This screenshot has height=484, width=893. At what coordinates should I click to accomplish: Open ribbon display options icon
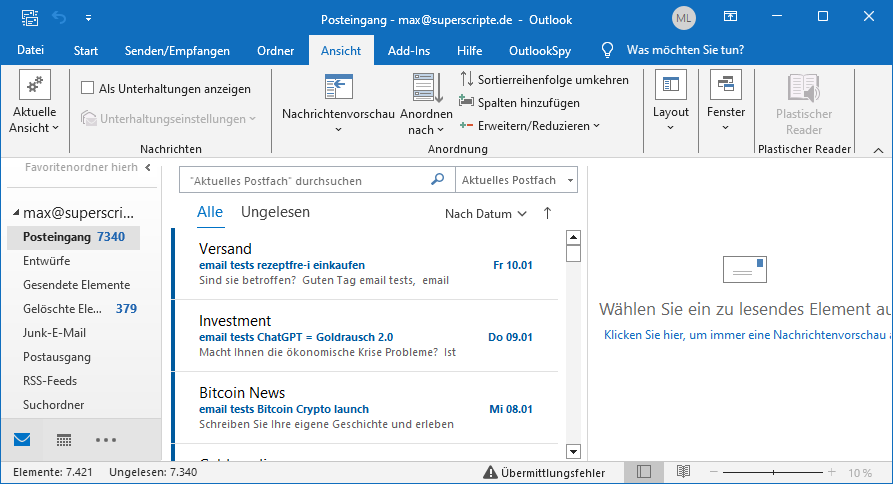point(730,17)
